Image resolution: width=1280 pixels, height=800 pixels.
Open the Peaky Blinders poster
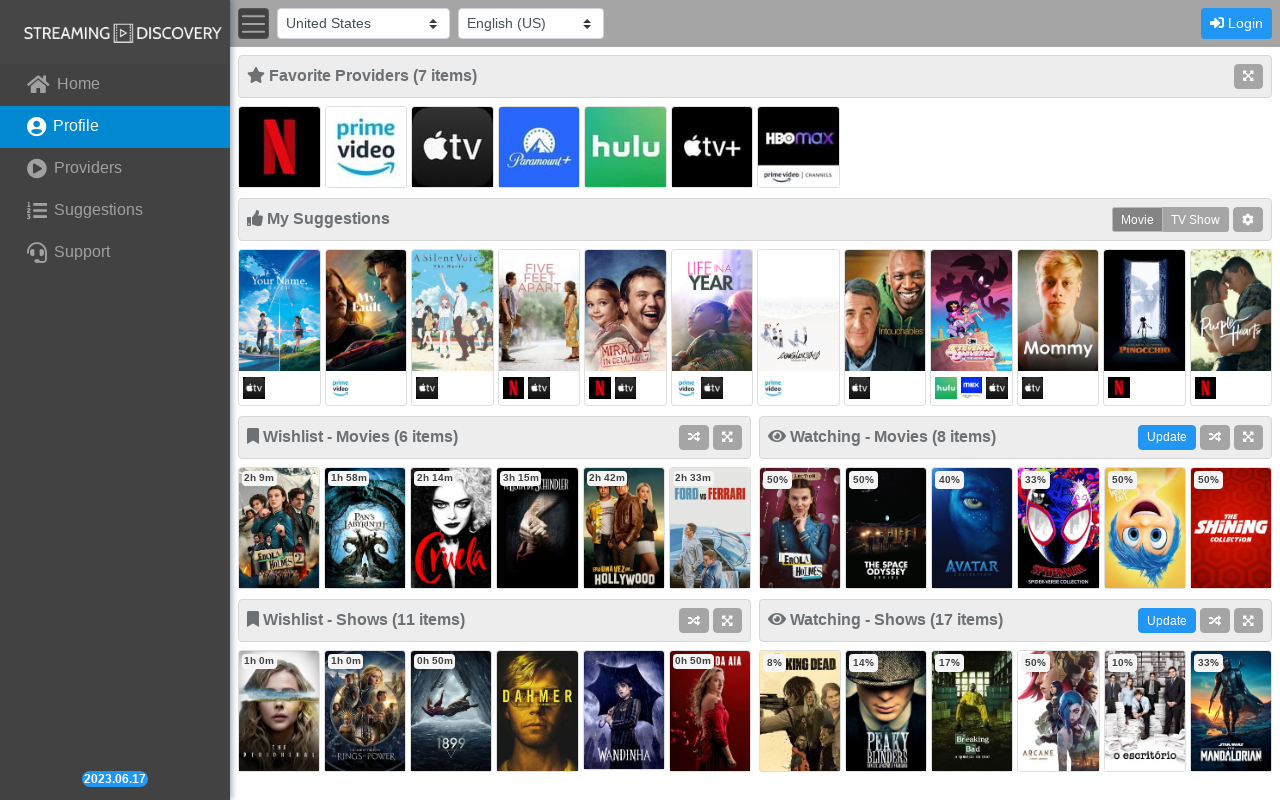coord(886,711)
